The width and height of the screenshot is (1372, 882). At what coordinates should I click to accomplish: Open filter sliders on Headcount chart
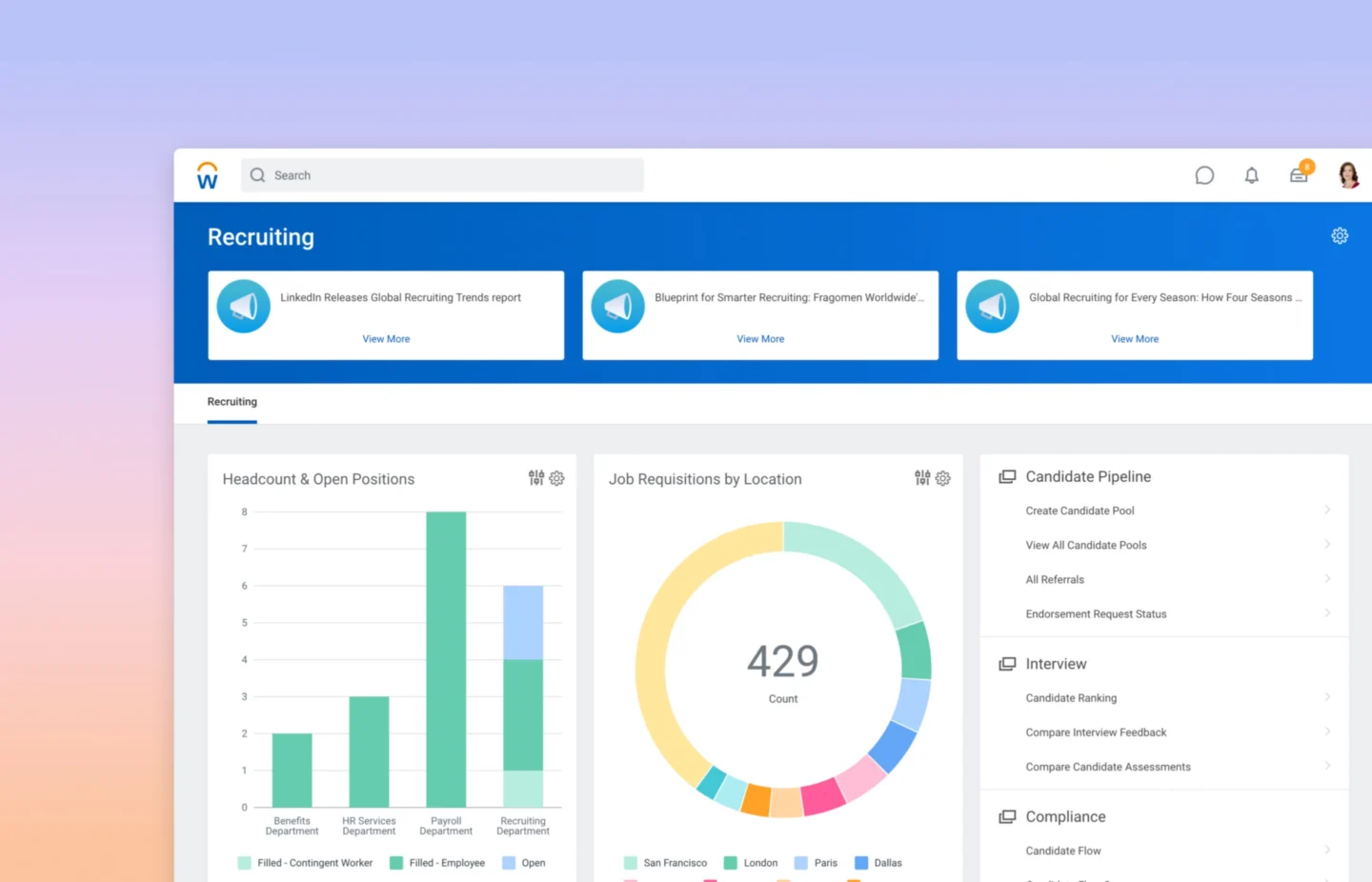(x=536, y=478)
